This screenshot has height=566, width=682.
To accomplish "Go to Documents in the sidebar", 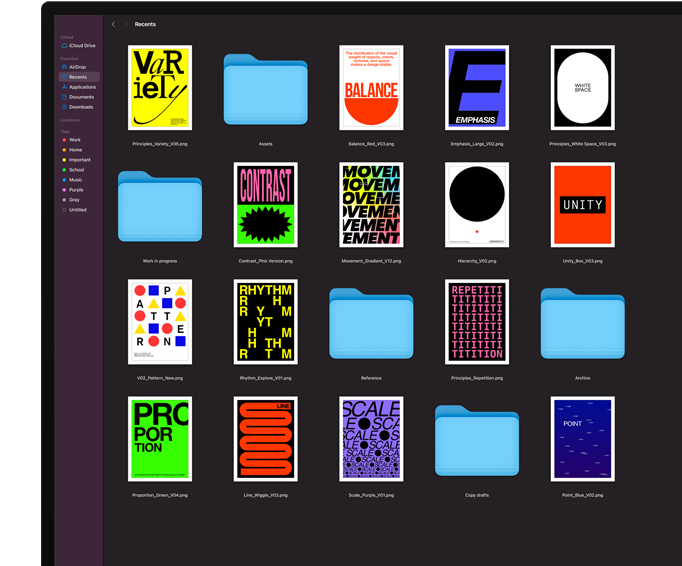I will tap(81, 97).
